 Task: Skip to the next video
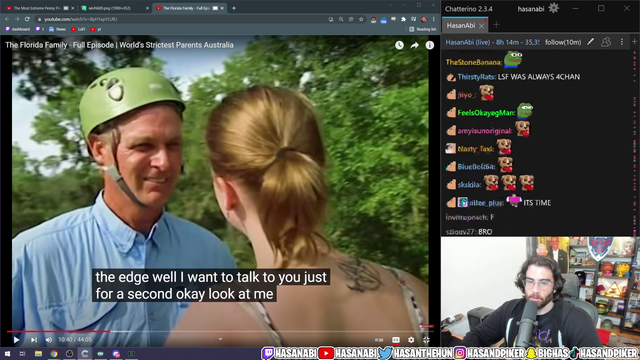34,340
